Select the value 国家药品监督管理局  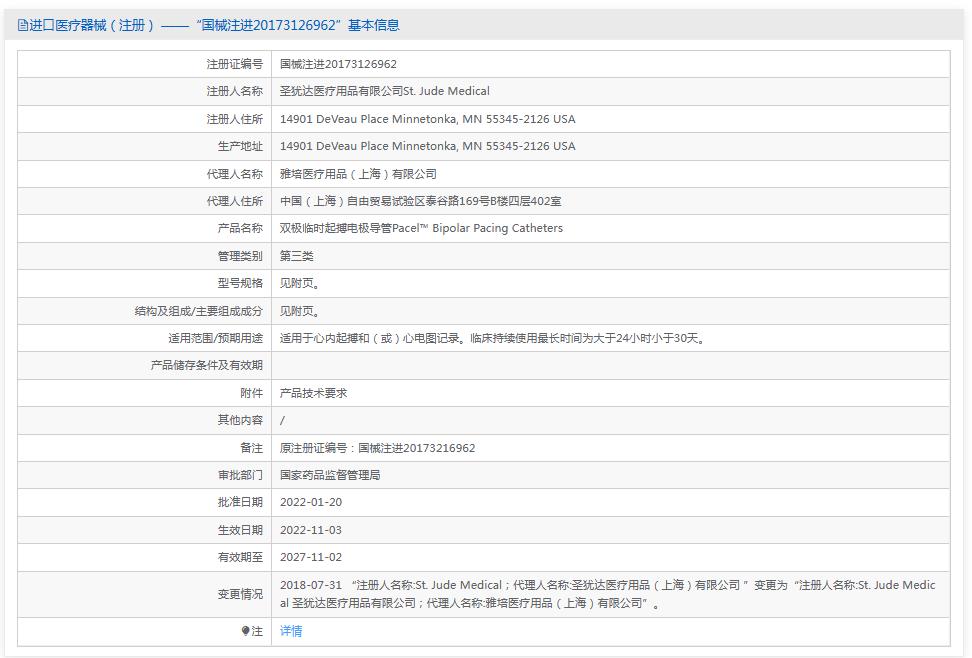(x=330, y=475)
